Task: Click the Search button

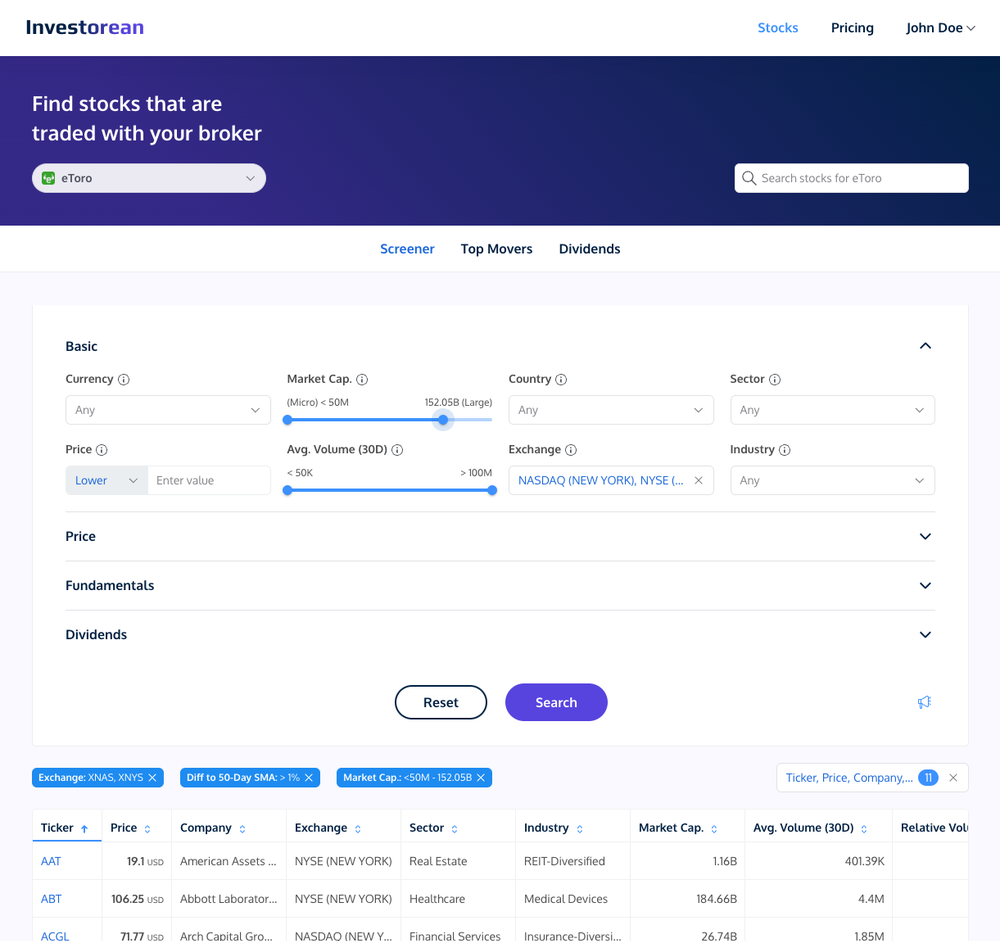Action: (x=556, y=702)
